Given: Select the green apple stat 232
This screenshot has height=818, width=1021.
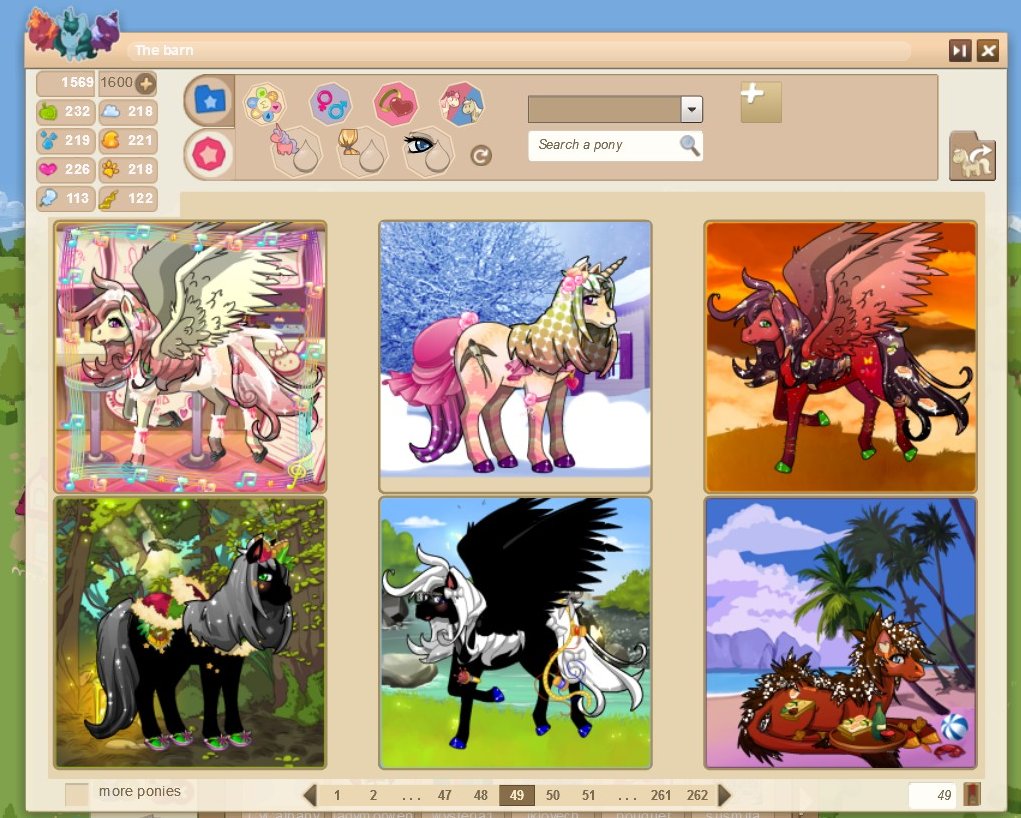Looking at the screenshot, I should click(x=65, y=111).
